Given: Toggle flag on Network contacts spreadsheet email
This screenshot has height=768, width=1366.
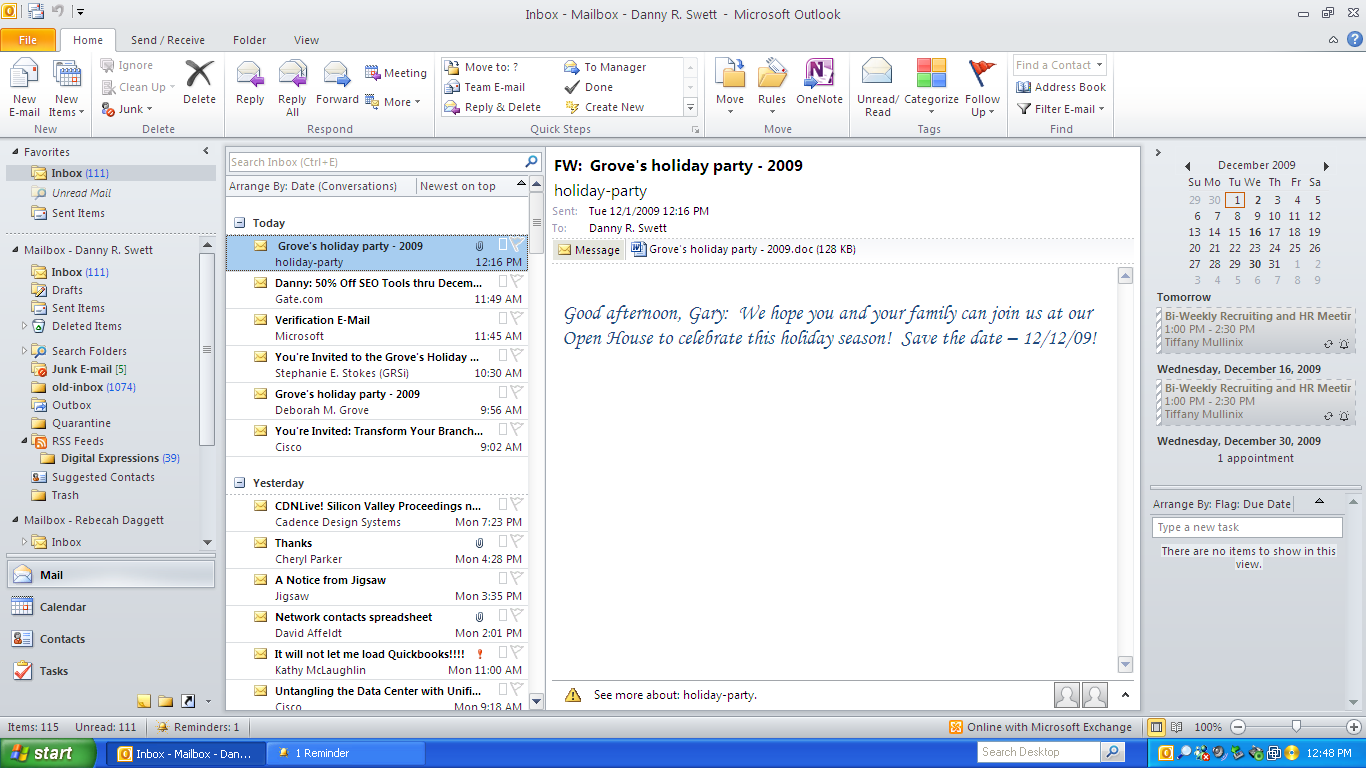Looking at the screenshot, I should [x=516, y=616].
